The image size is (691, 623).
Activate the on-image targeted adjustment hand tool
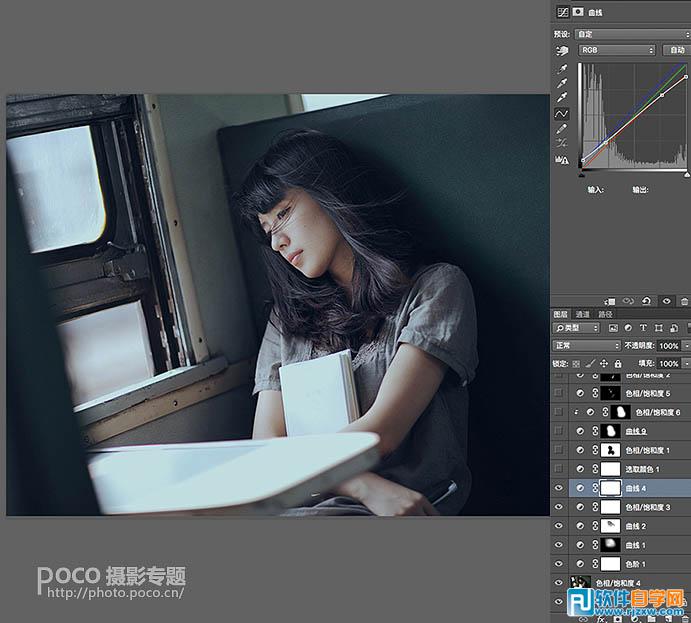[x=562, y=51]
